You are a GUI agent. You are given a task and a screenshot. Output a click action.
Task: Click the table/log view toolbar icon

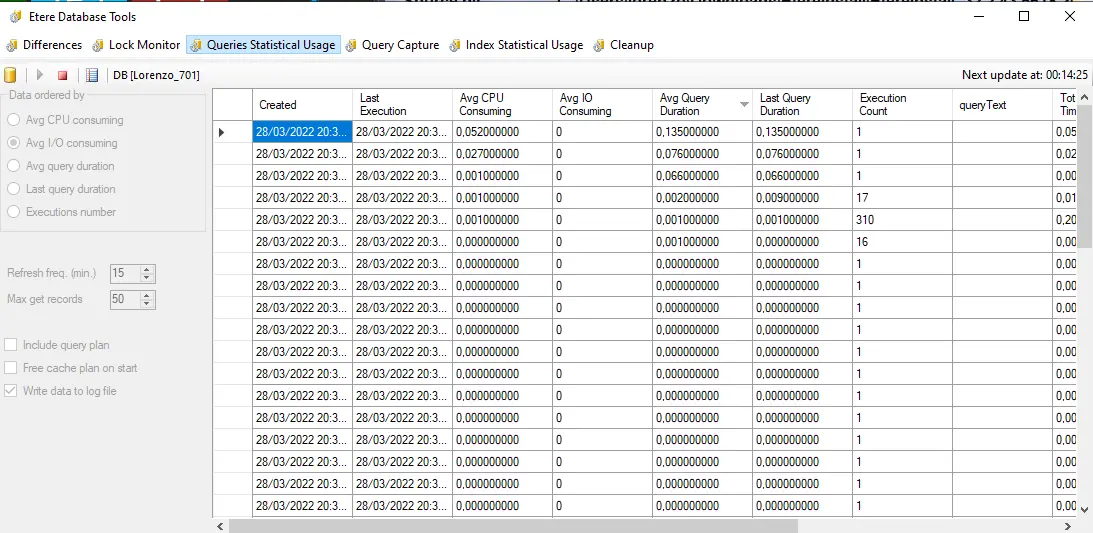[92, 75]
